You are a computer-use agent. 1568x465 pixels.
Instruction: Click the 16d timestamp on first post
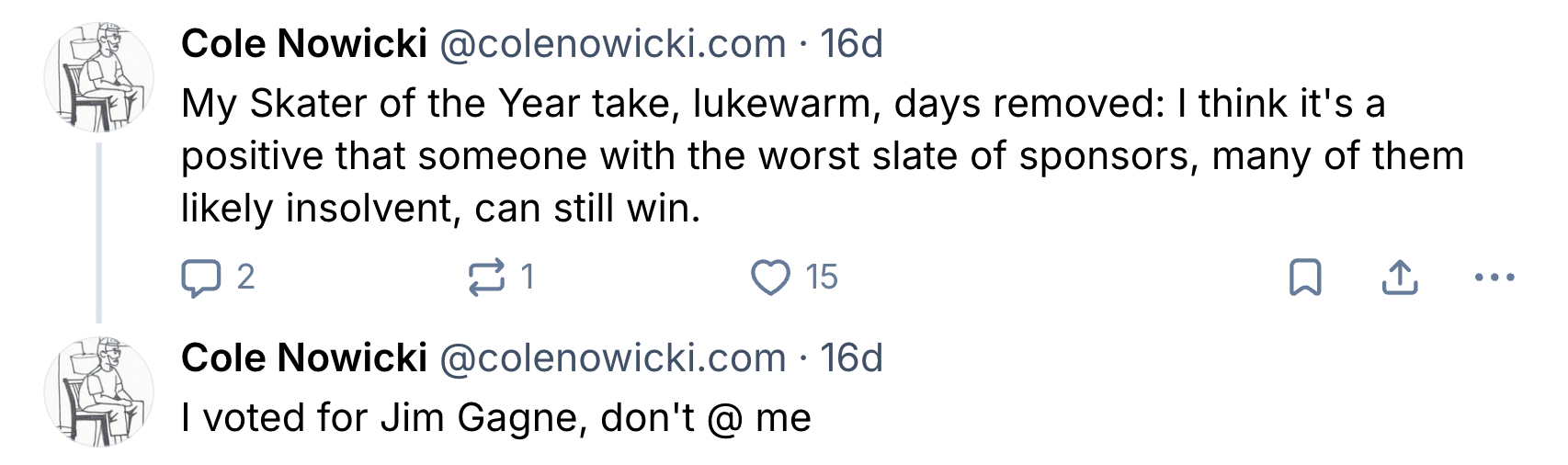point(851,44)
